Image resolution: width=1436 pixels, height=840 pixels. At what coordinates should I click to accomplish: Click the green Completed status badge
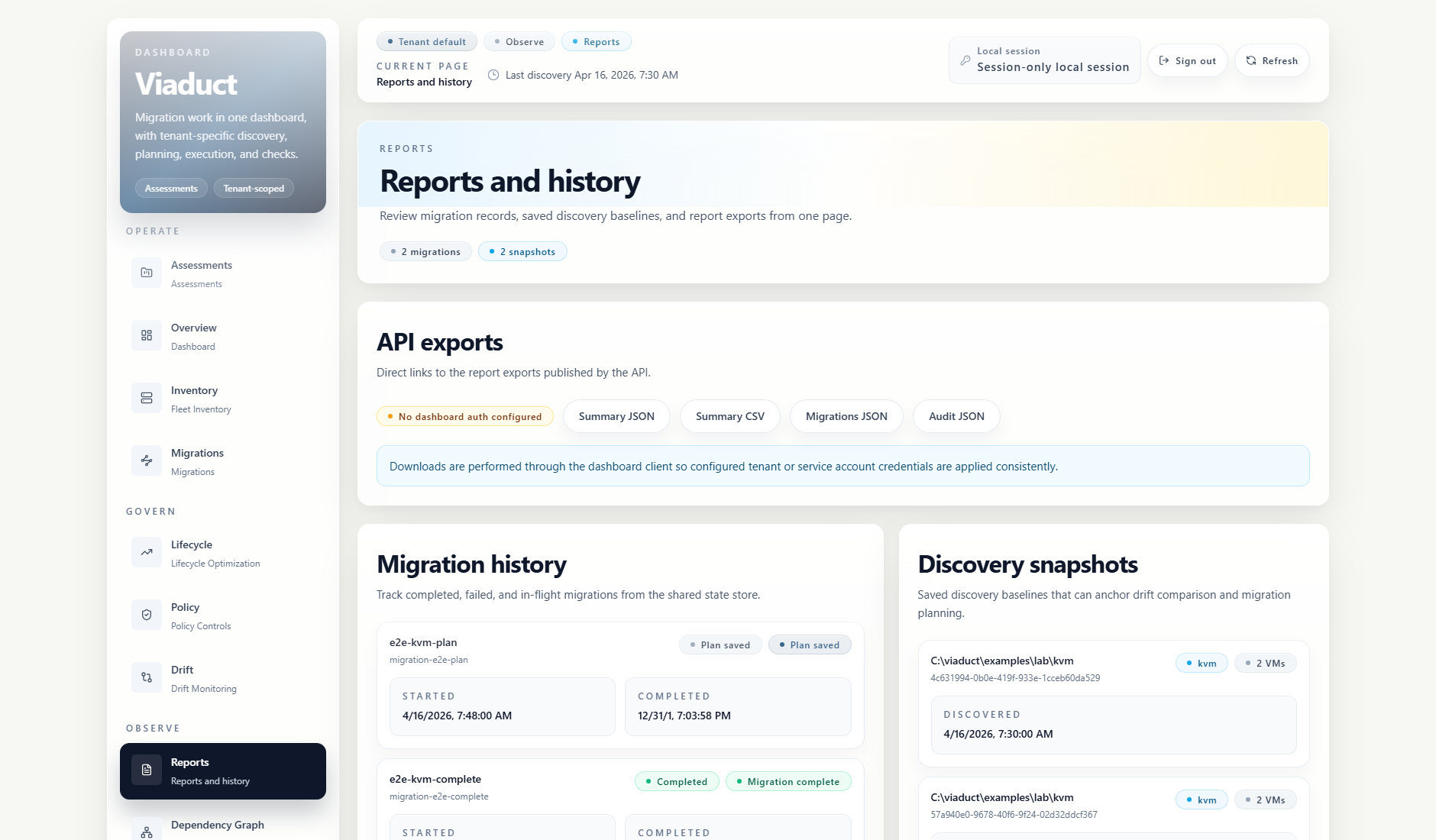click(677, 781)
